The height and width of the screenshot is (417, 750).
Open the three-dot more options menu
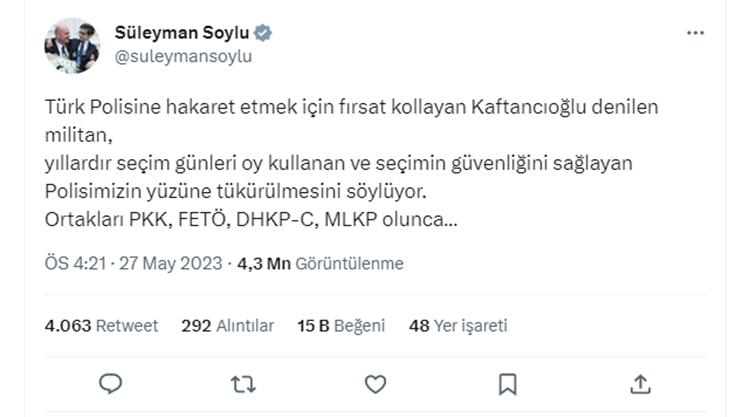tap(696, 33)
